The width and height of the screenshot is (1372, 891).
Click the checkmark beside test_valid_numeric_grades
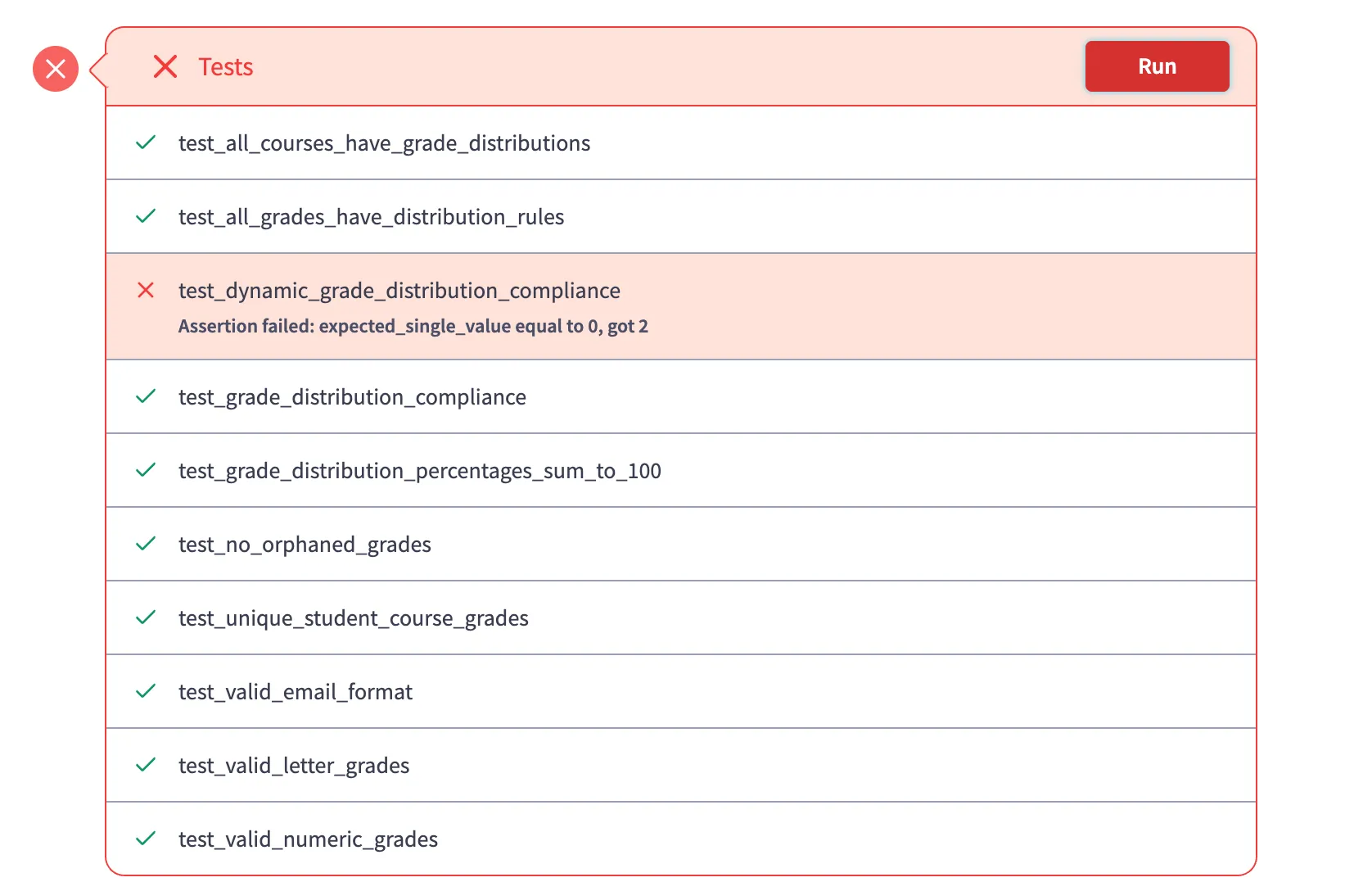point(146,839)
